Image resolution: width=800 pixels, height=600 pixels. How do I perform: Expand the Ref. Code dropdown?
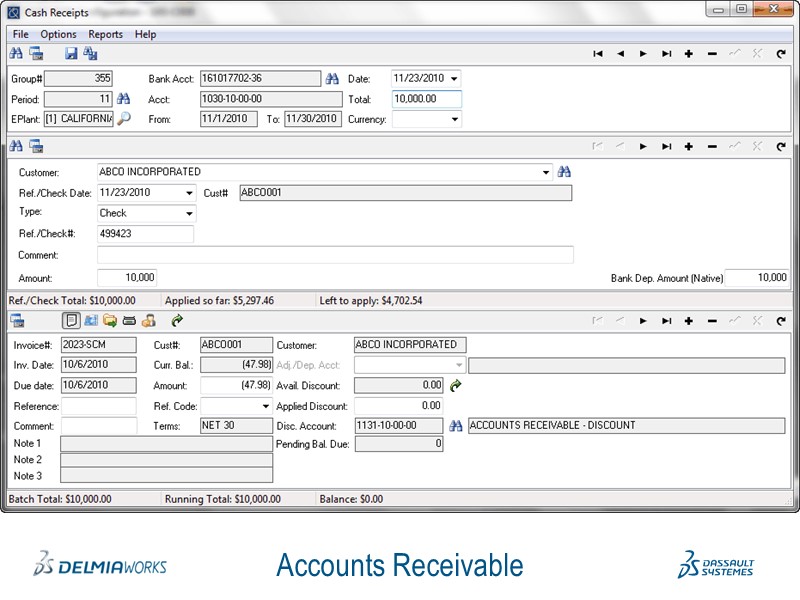[x=265, y=406]
